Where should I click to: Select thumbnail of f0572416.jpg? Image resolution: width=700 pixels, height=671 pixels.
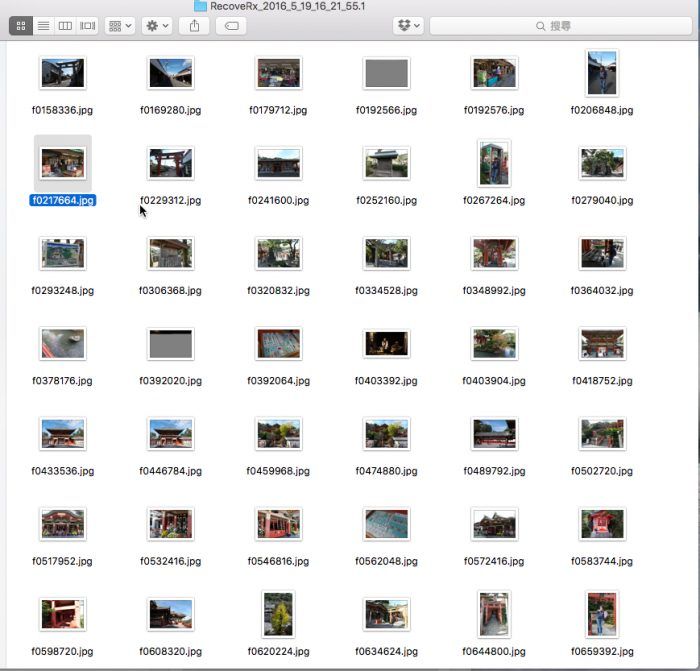coord(494,524)
